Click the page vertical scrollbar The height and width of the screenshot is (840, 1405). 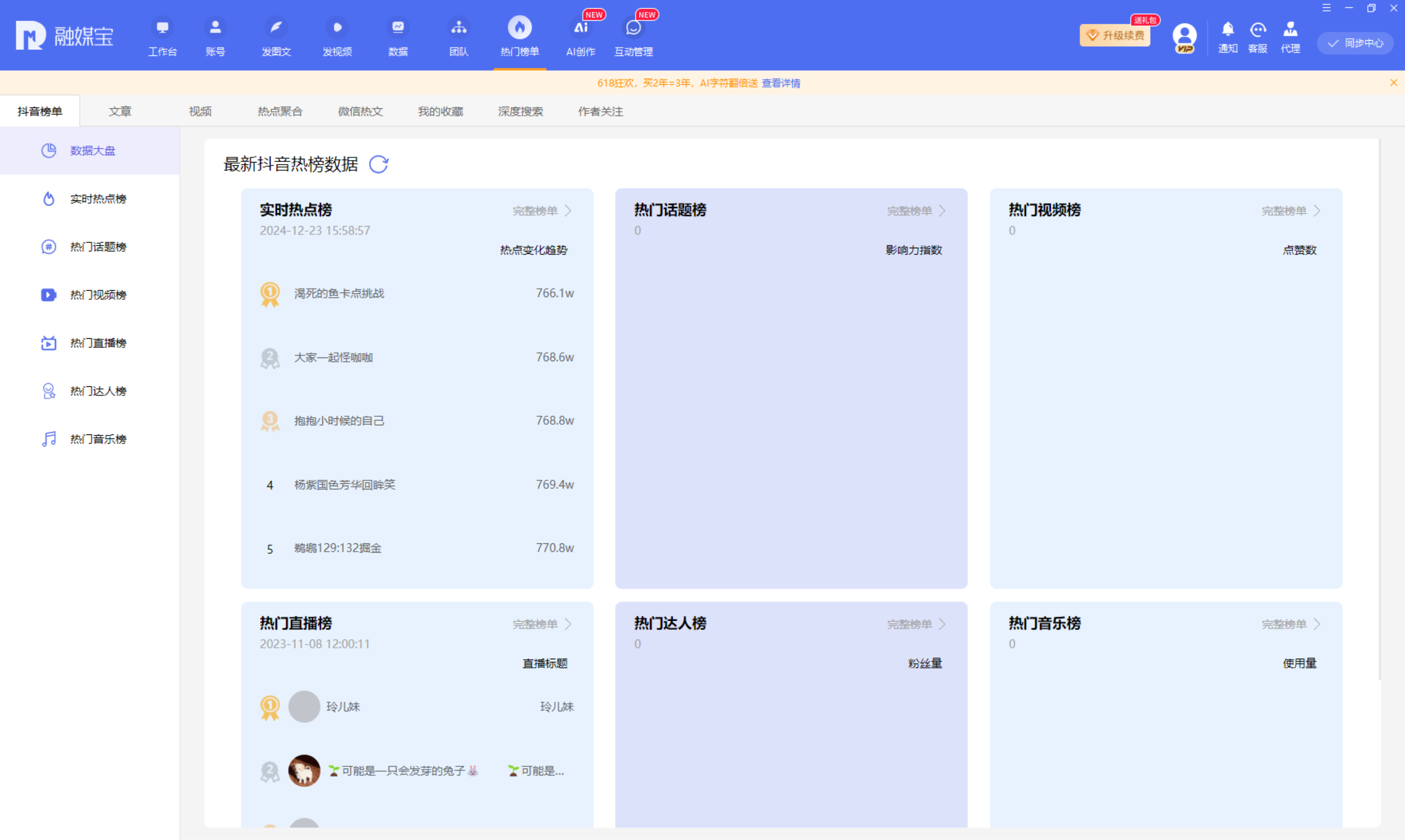click(1379, 409)
